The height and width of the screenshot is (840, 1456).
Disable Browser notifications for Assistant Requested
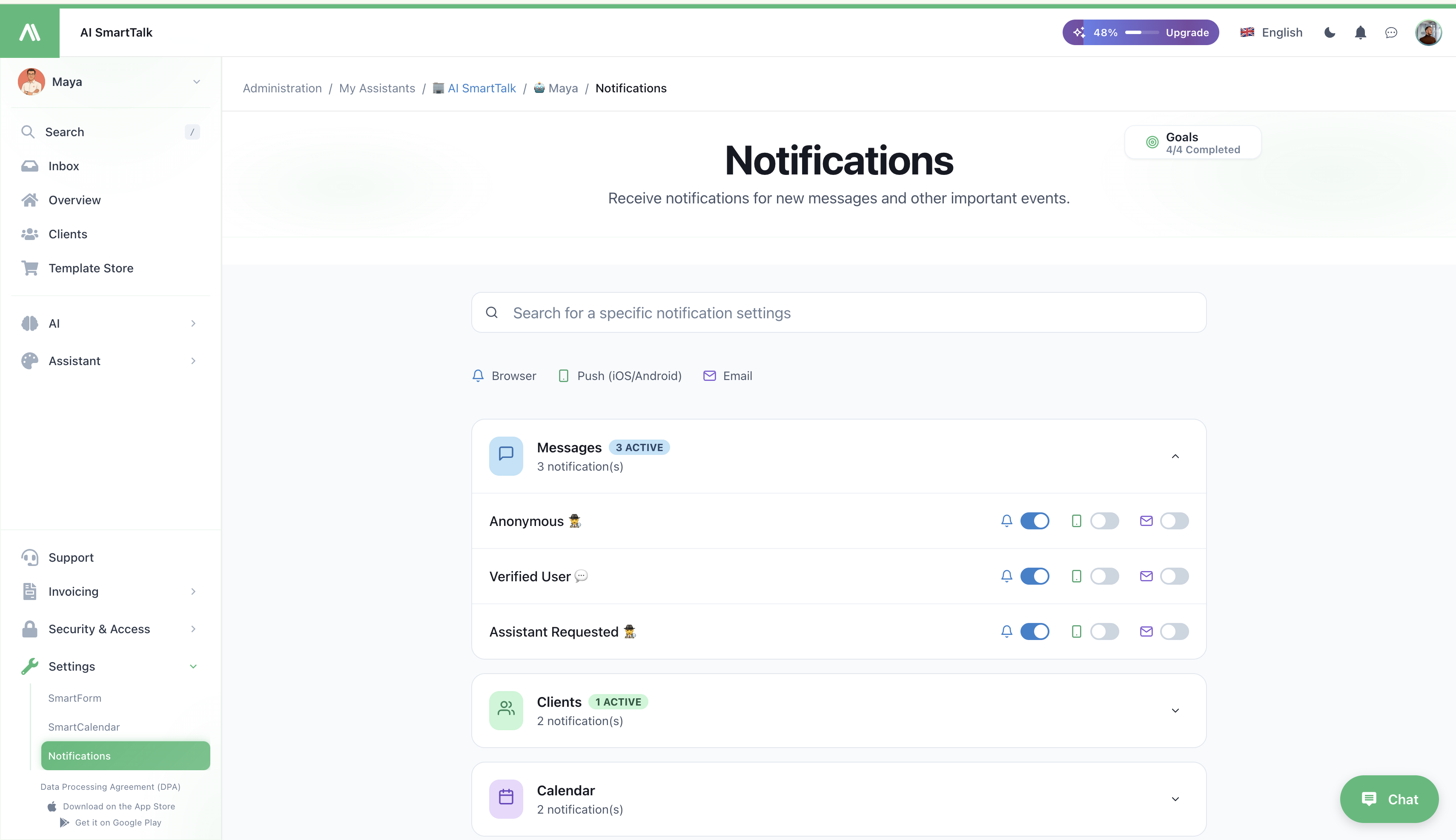tap(1035, 632)
